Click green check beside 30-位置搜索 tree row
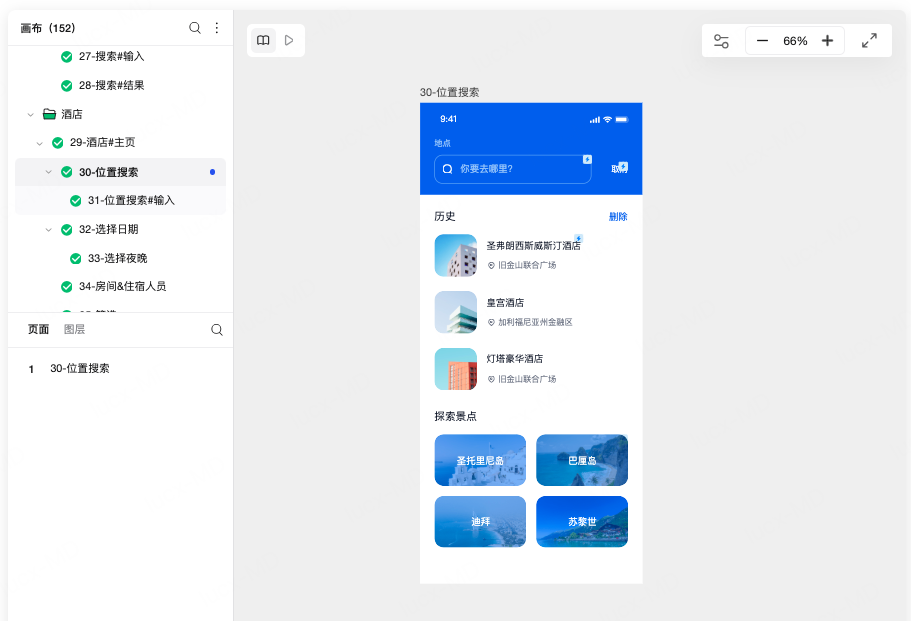The image size is (911, 621). 67,172
